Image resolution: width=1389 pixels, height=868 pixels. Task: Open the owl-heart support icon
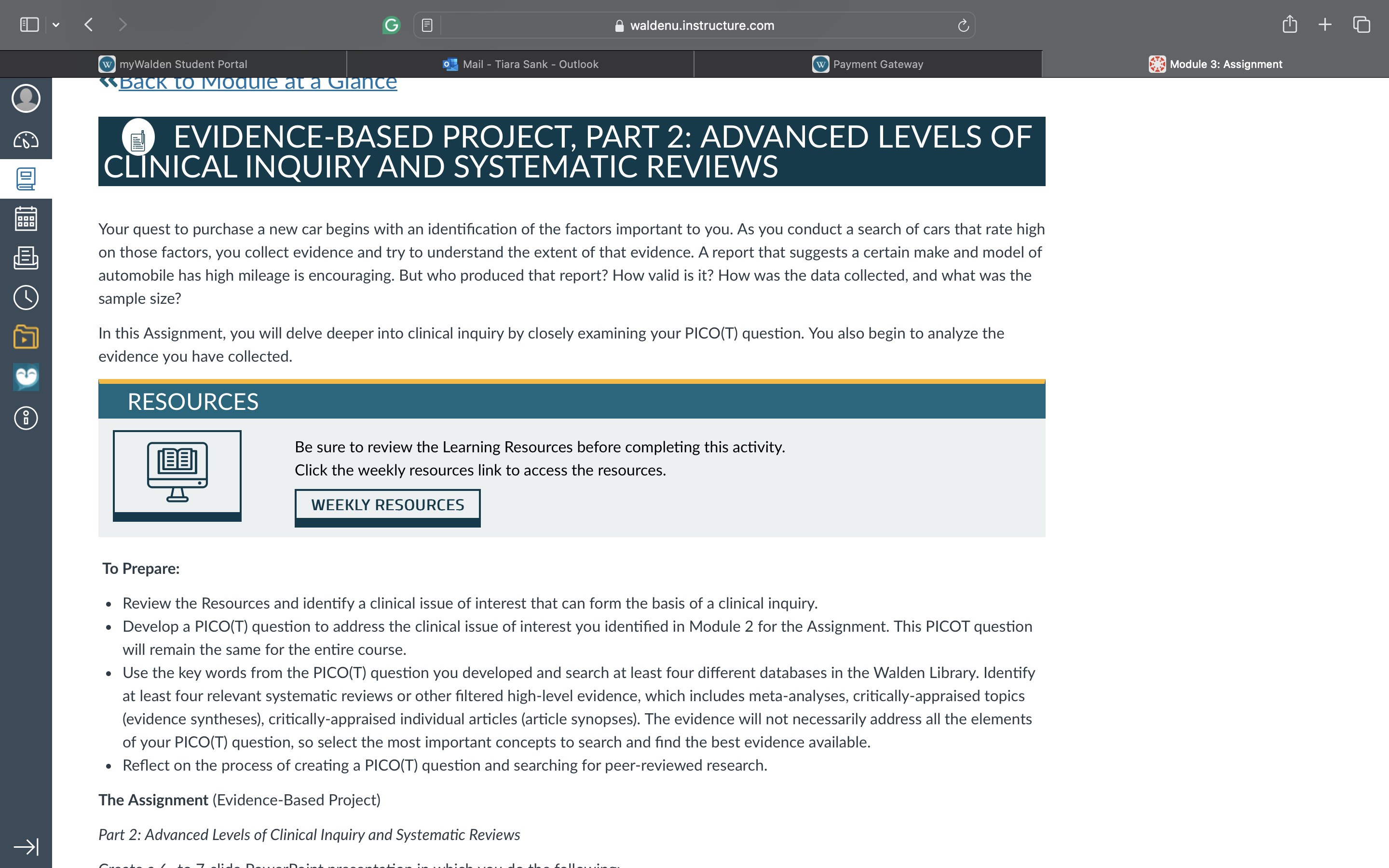pos(26,377)
